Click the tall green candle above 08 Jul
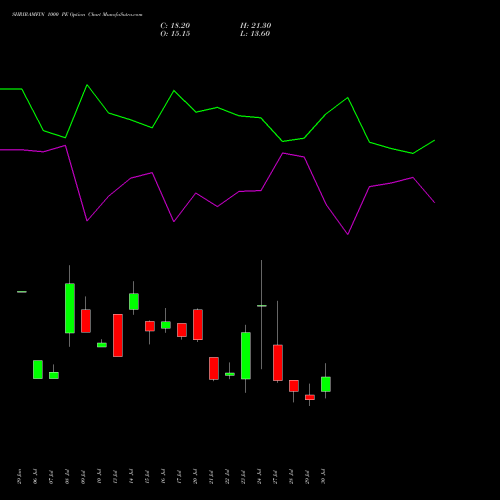Viewport: 500px width, 500px height. click(x=70, y=308)
